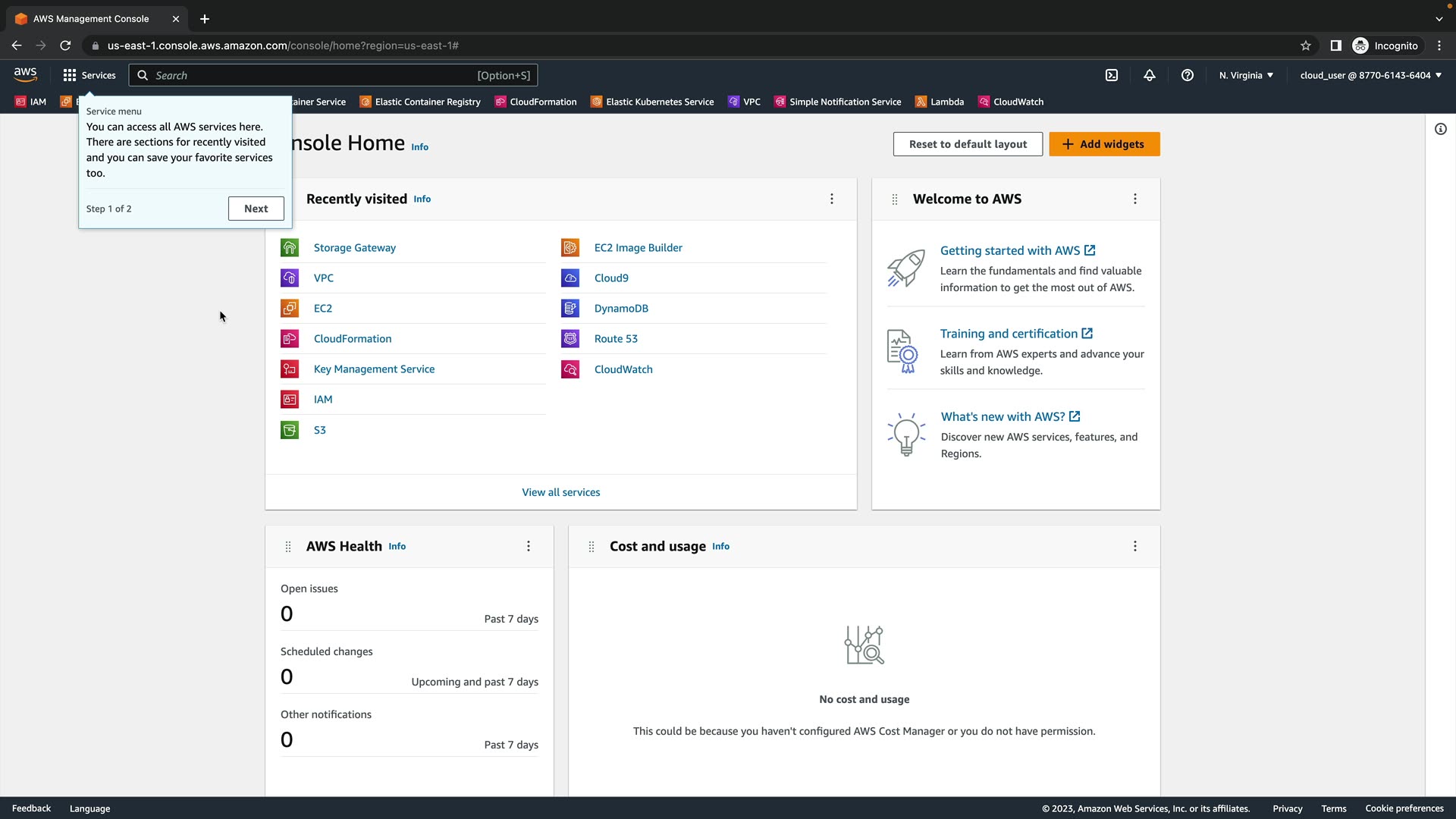Open the Lambda favorite in the bookmarks bar
Image resolution: width=1456 pixels, height=819 pixels.
pyautogui.click(x=940, y=102)
